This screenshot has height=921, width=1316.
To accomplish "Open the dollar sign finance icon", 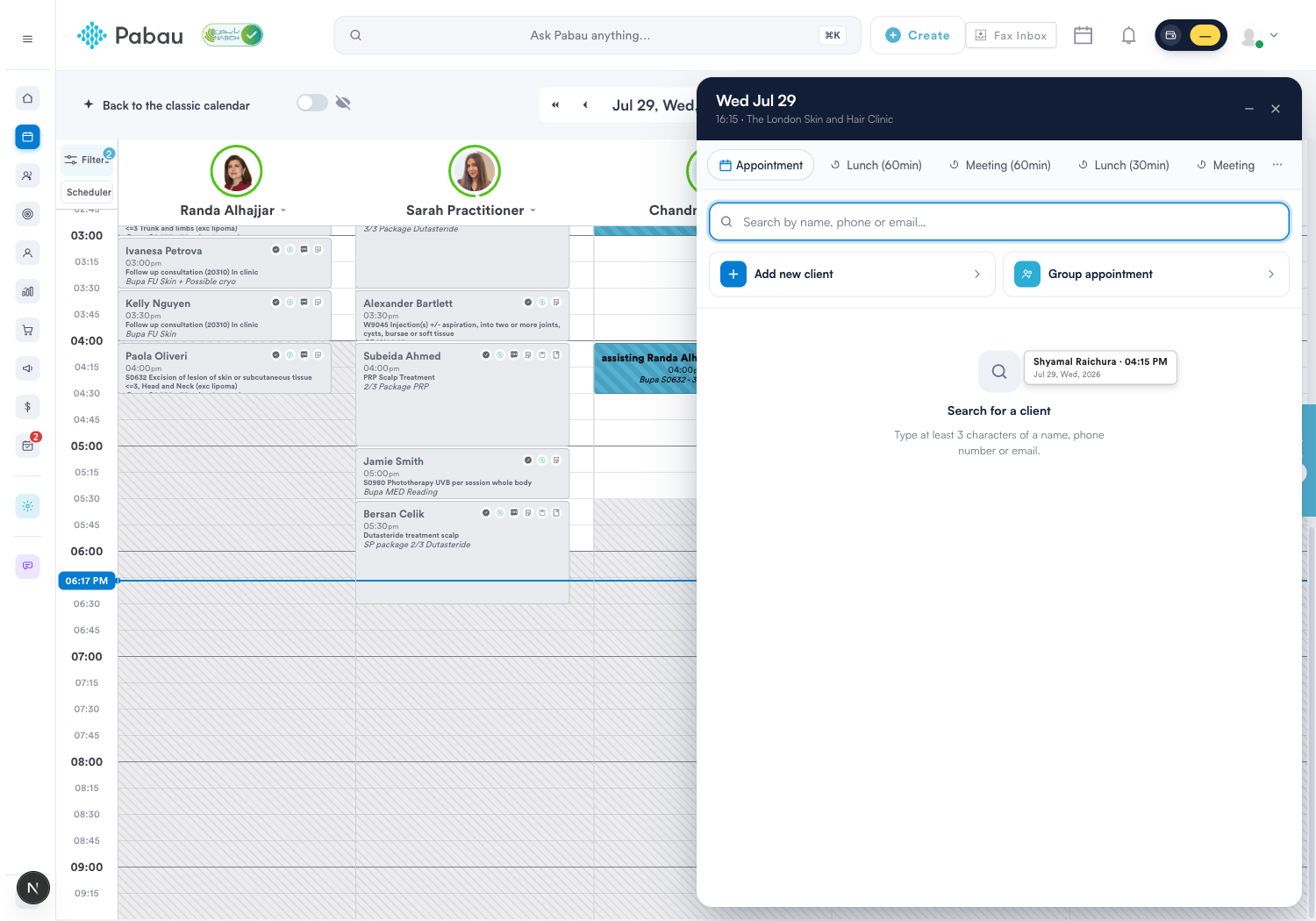I will tap(27, 407).
